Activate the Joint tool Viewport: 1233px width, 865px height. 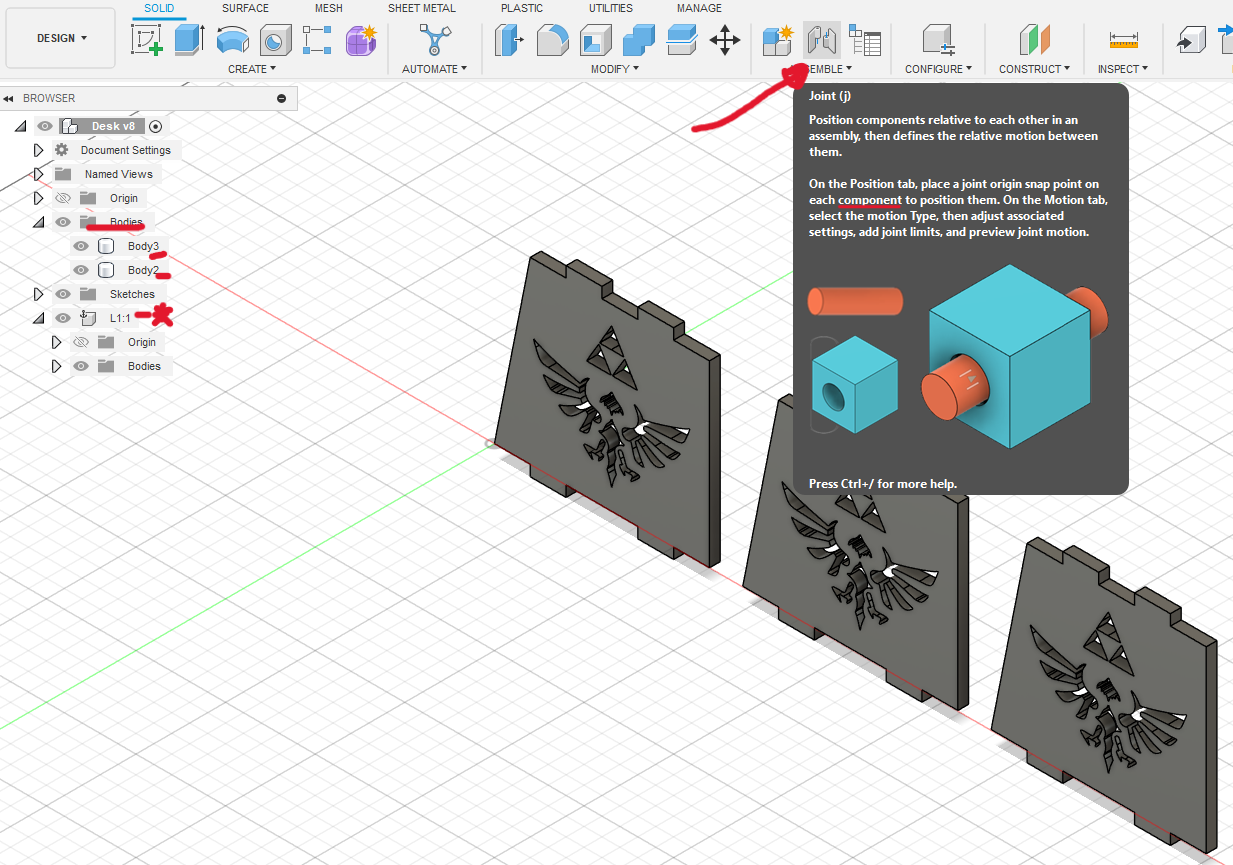[x=822, y=40]
